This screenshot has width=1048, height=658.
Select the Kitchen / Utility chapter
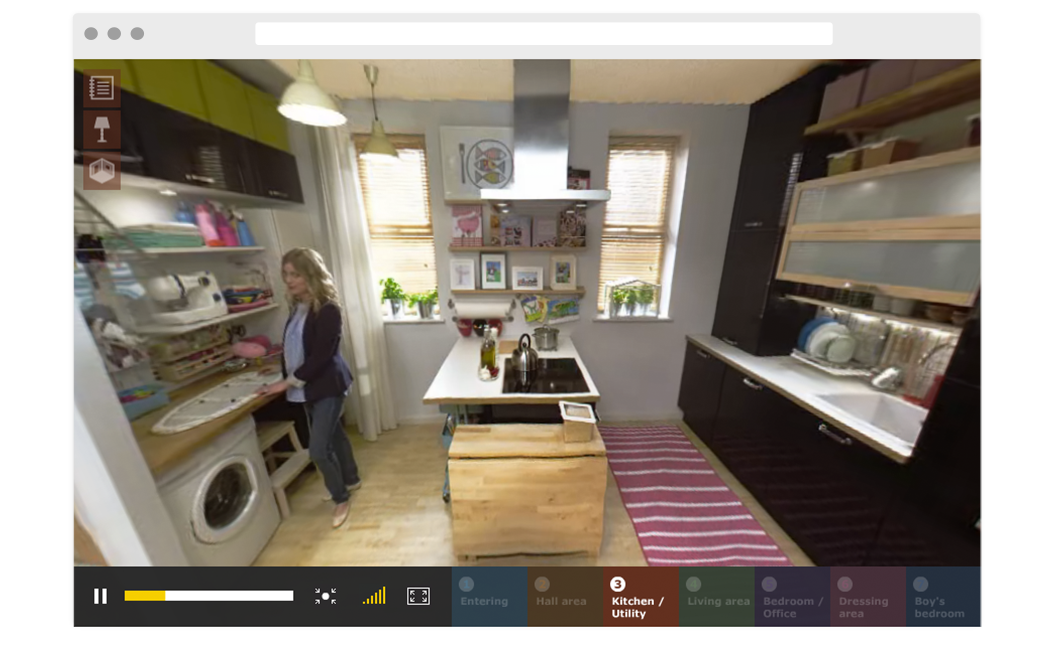pos(641,596)
